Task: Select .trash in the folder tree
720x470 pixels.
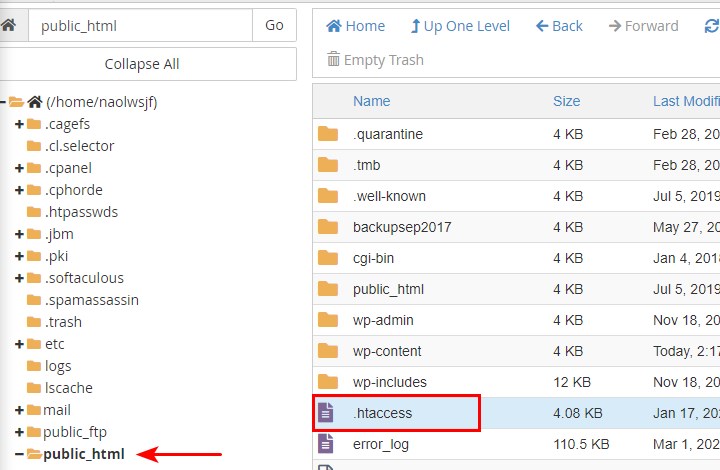Action: pos(63,322)
